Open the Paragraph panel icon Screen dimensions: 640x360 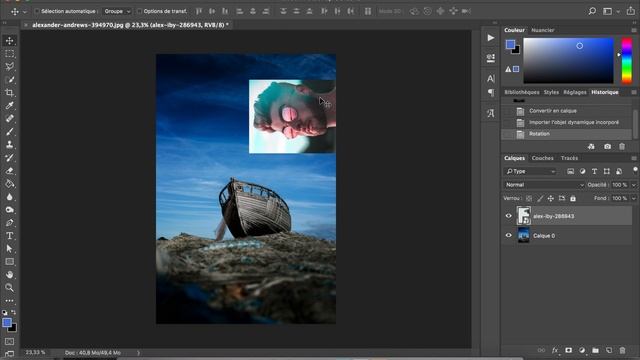pos(491,93)
